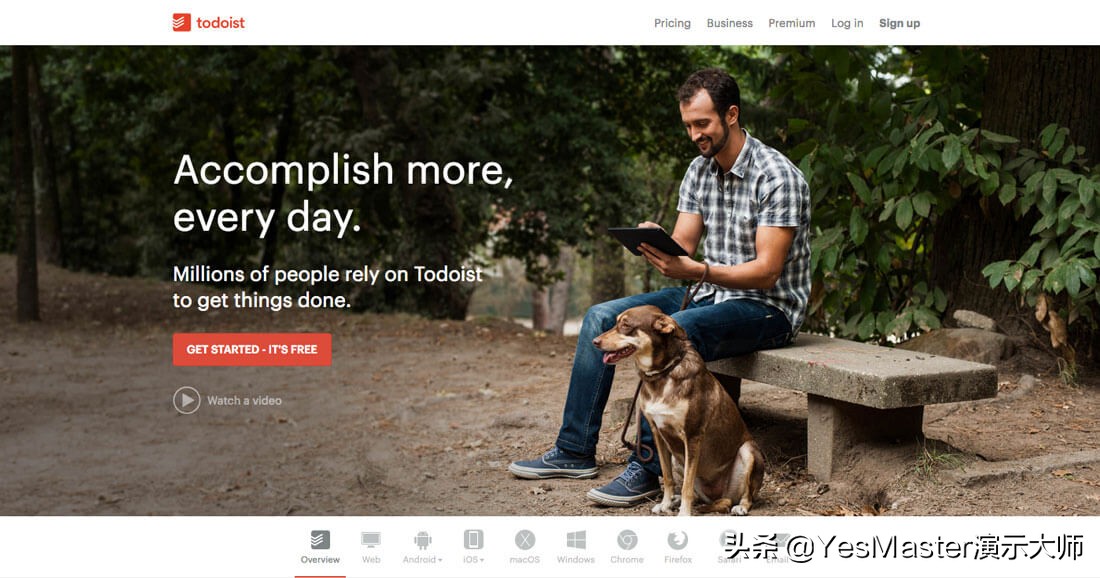The width and height of the screenshot is (1100, 578).
Task: Select the Overview platform icon
Action: click(x=320, y=539)
